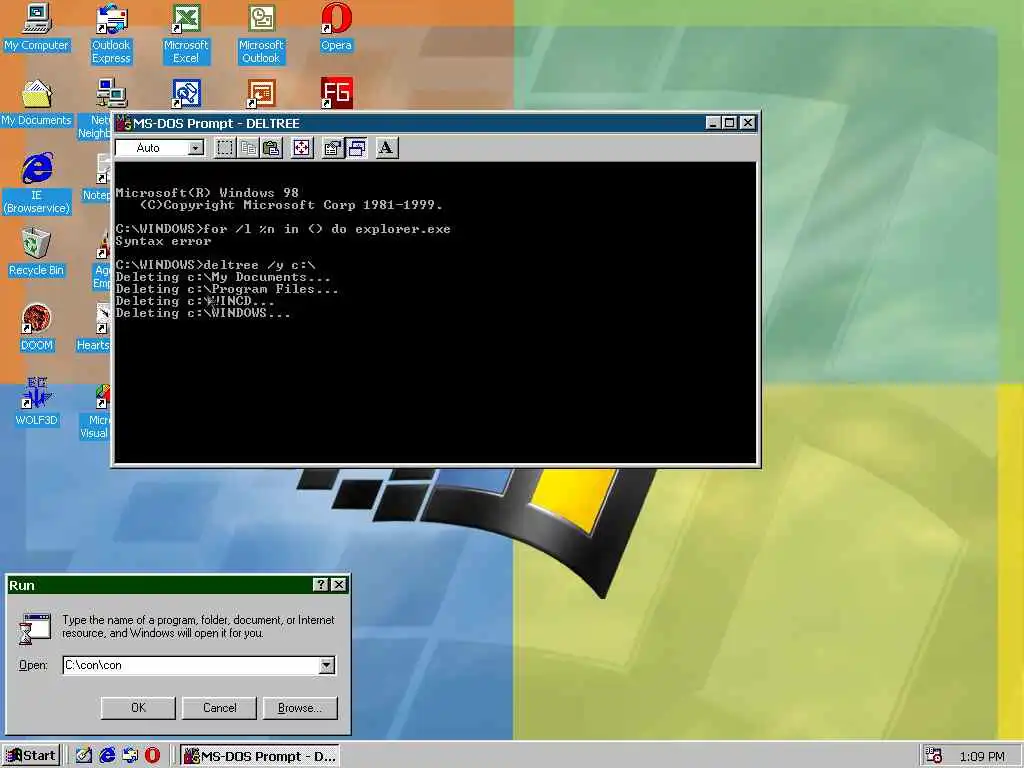Select the Recycle Bin icon
This screenshot has height=768, width=1024.
[x=37, y=252]
